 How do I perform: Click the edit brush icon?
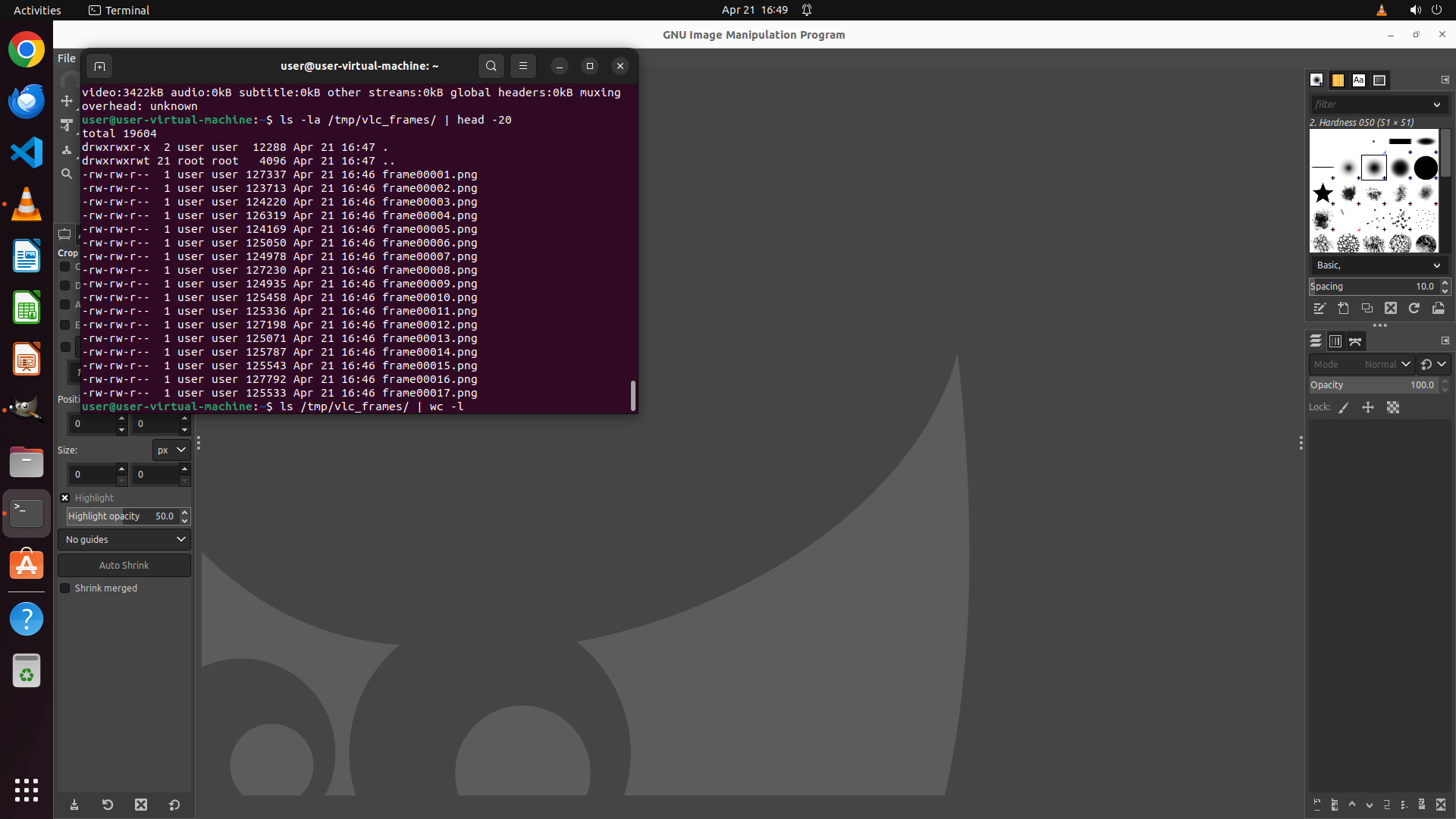point(1319,308)
